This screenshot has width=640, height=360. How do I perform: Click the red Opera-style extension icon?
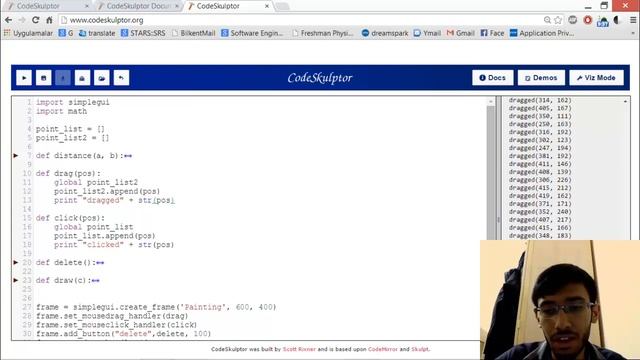click(588, 20)
